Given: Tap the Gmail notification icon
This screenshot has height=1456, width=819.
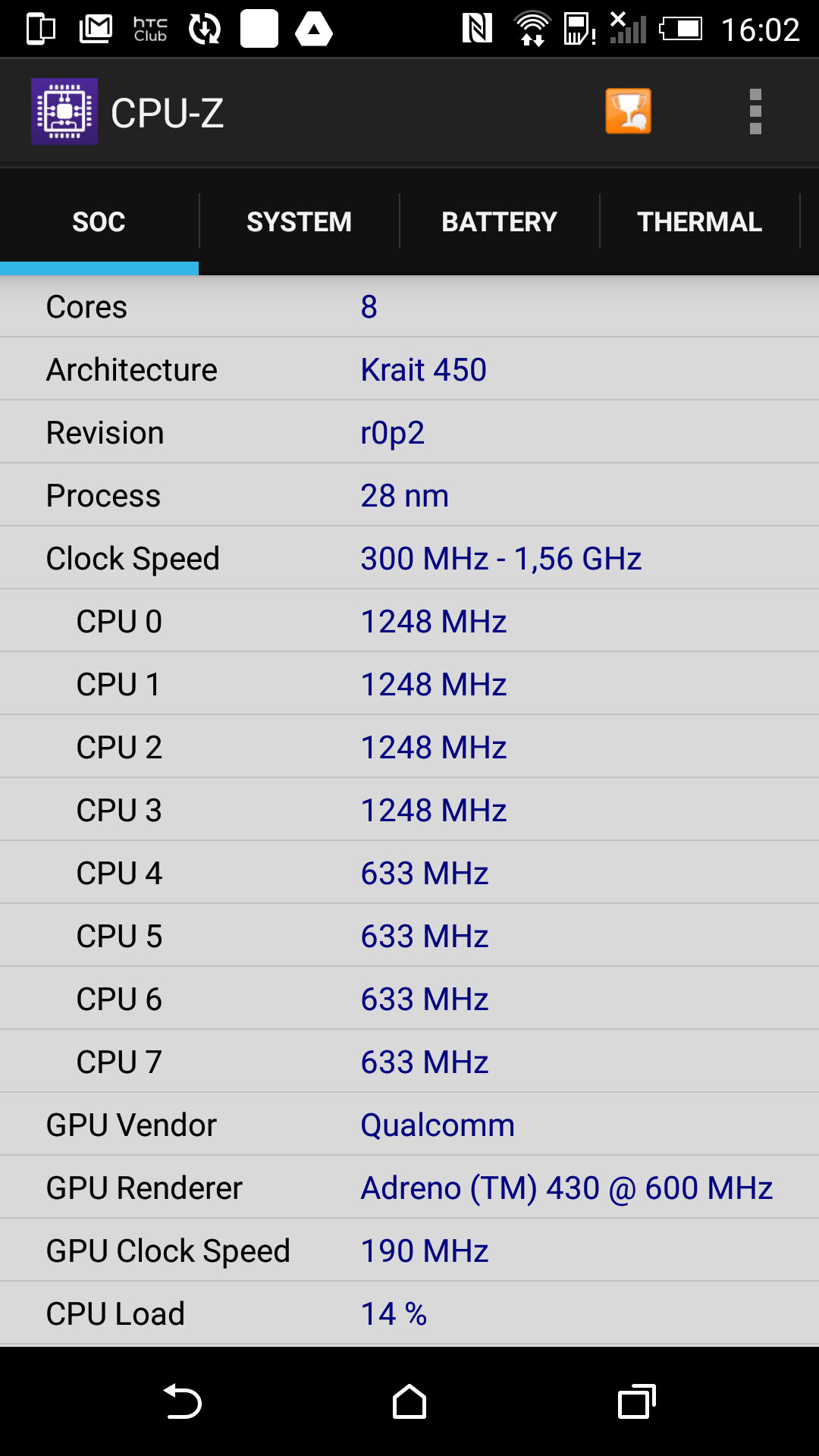Looking at the screenshot, I should [96, 29].
